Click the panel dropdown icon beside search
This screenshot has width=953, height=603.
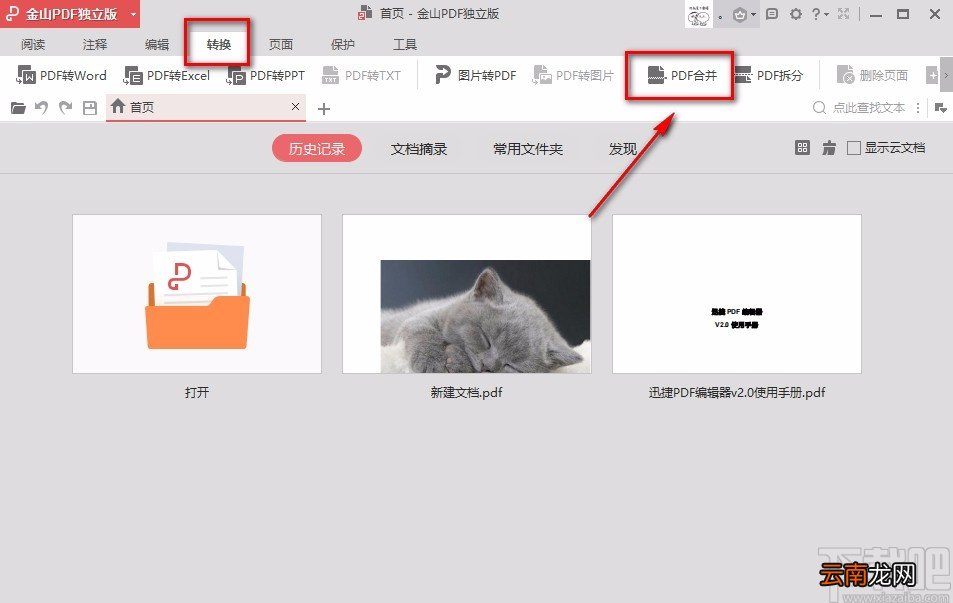940,108
